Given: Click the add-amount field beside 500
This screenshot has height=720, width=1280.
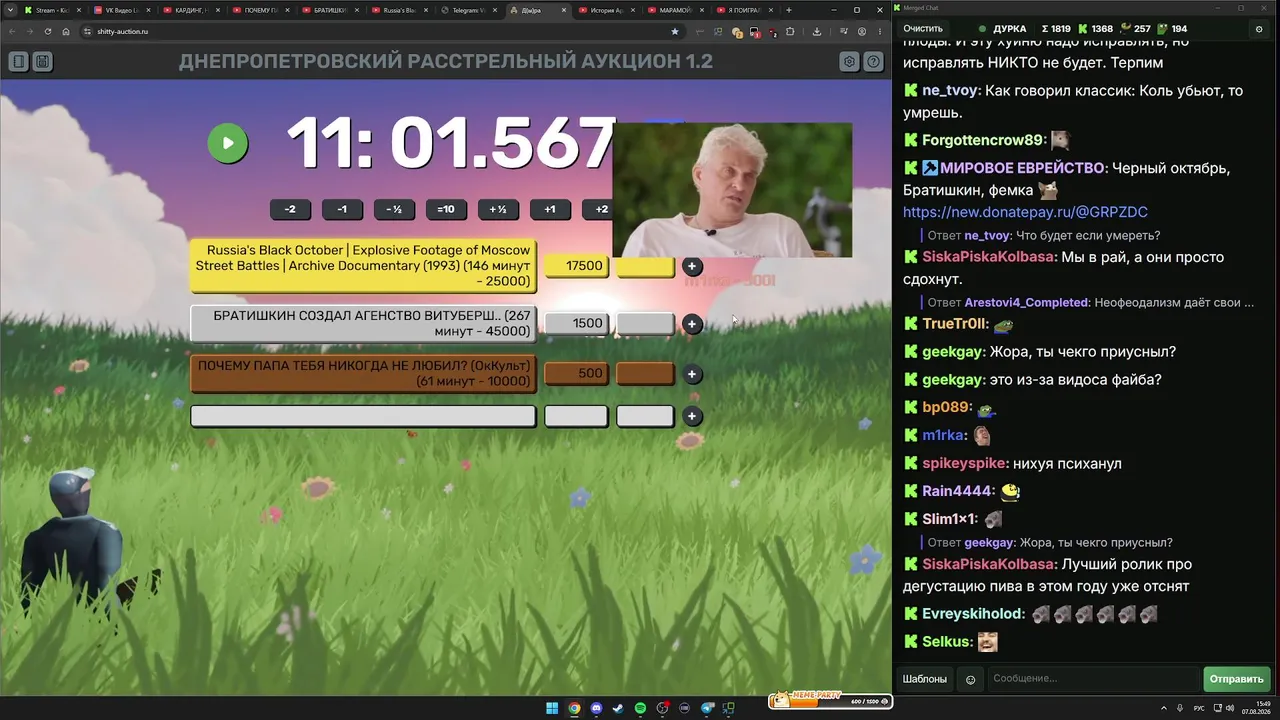Looking at the screenshot, I should click(645, 374).
